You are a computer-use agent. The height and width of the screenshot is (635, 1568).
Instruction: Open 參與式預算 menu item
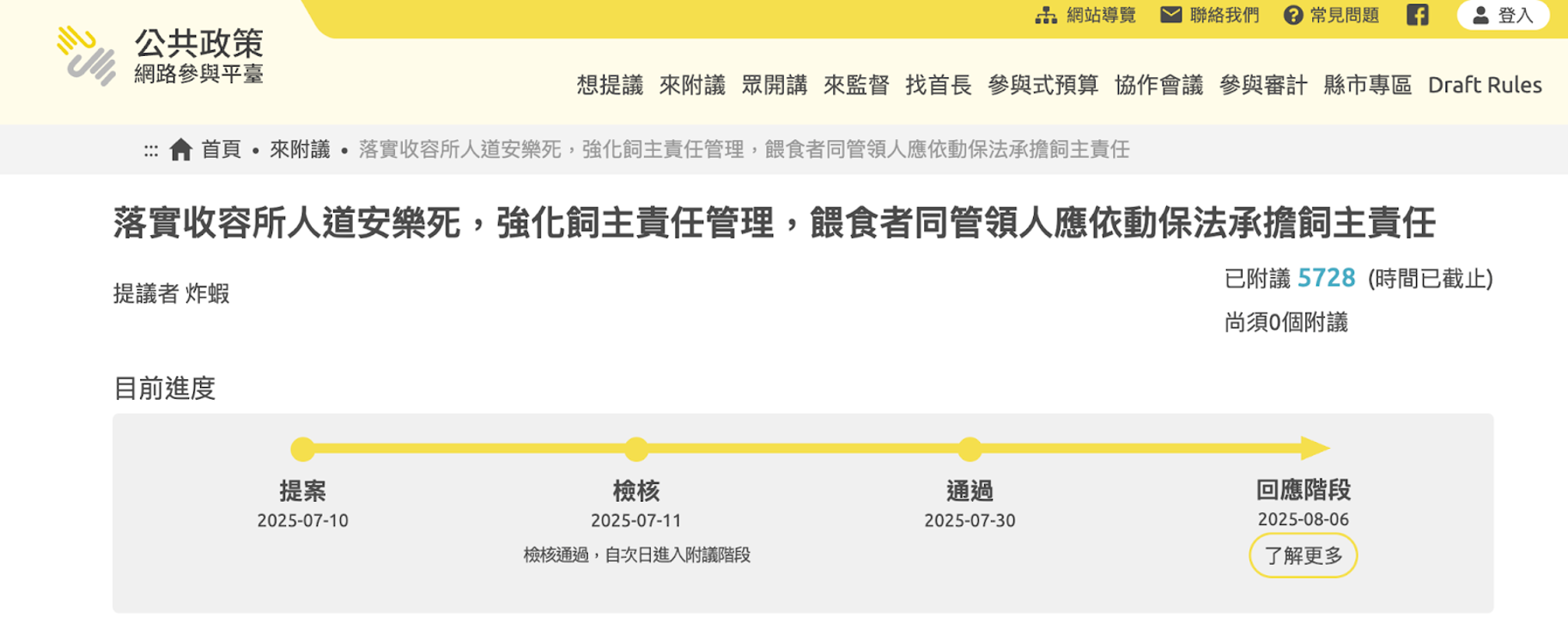point(1042,85)
